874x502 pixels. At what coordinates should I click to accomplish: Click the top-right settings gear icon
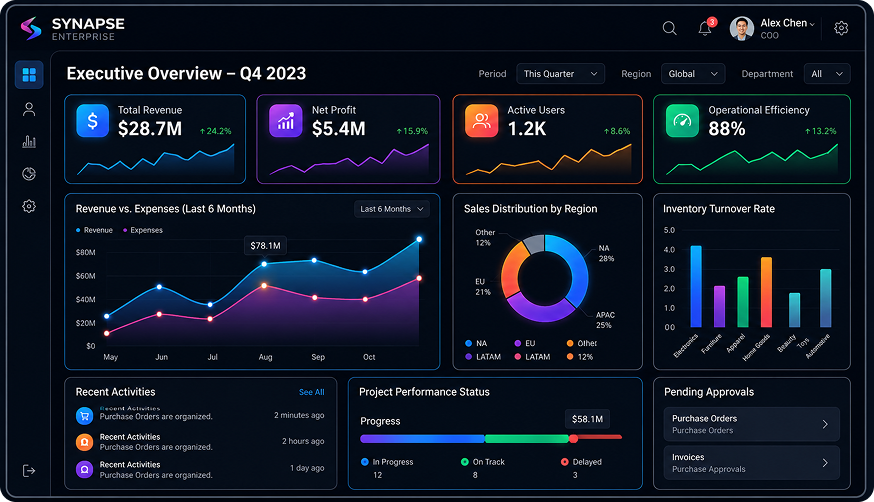[x=841, y=28]
